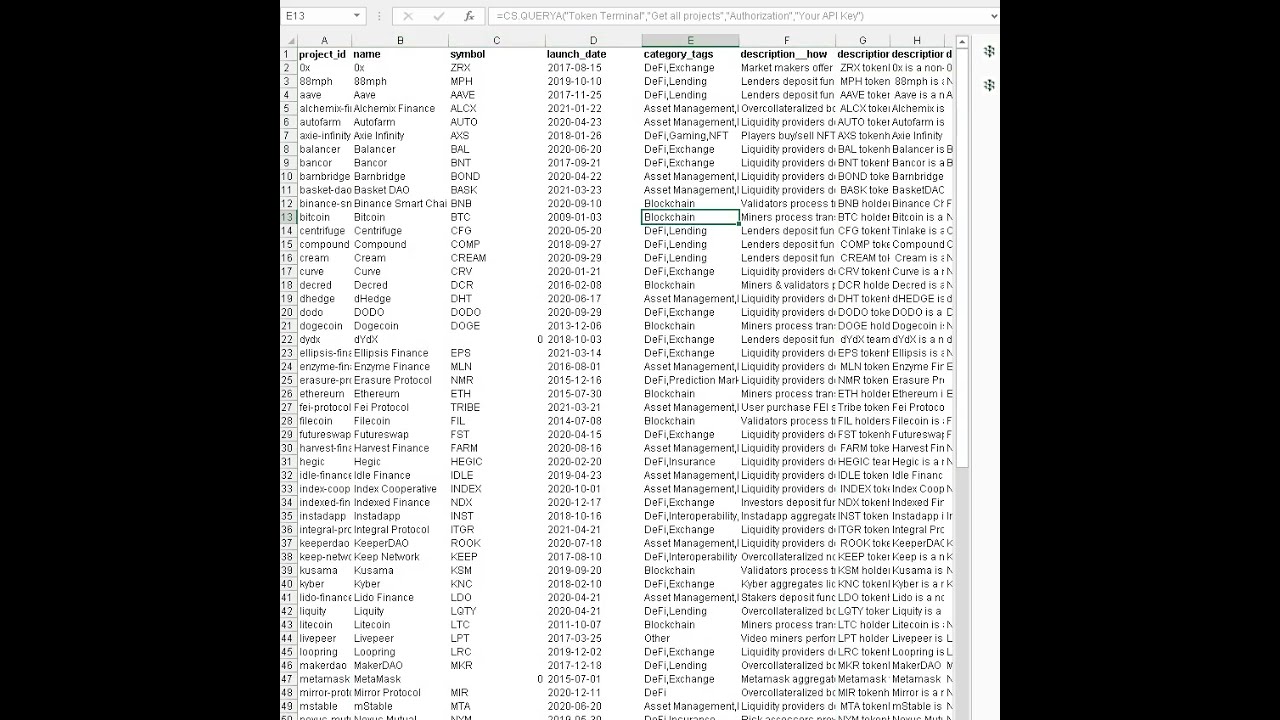This screenshot has height=720, width=1280.
Task: Open the Name Box dropdown arrow
Action: click(x=357, y=16)
